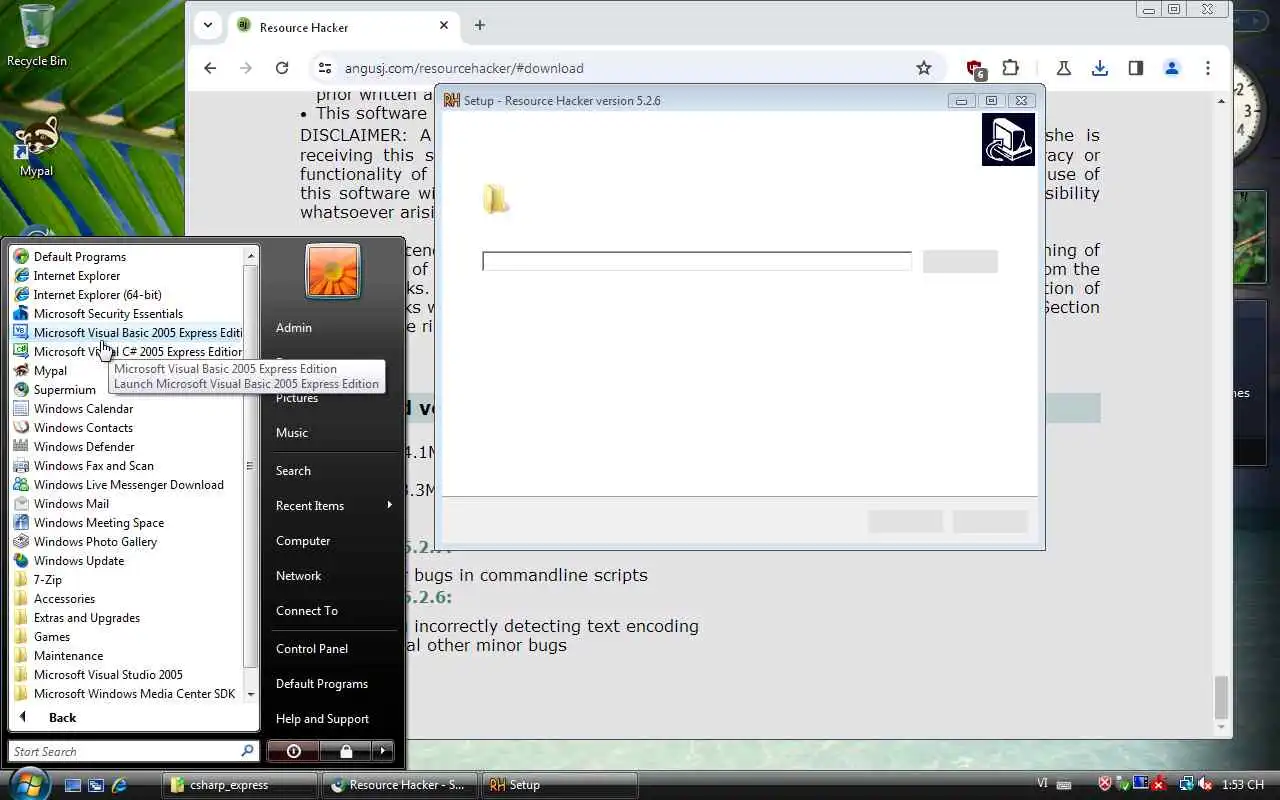This screenshot has width=1280, height=800.
Task: Open the uBlock extension icon
Action: point(975,68)
